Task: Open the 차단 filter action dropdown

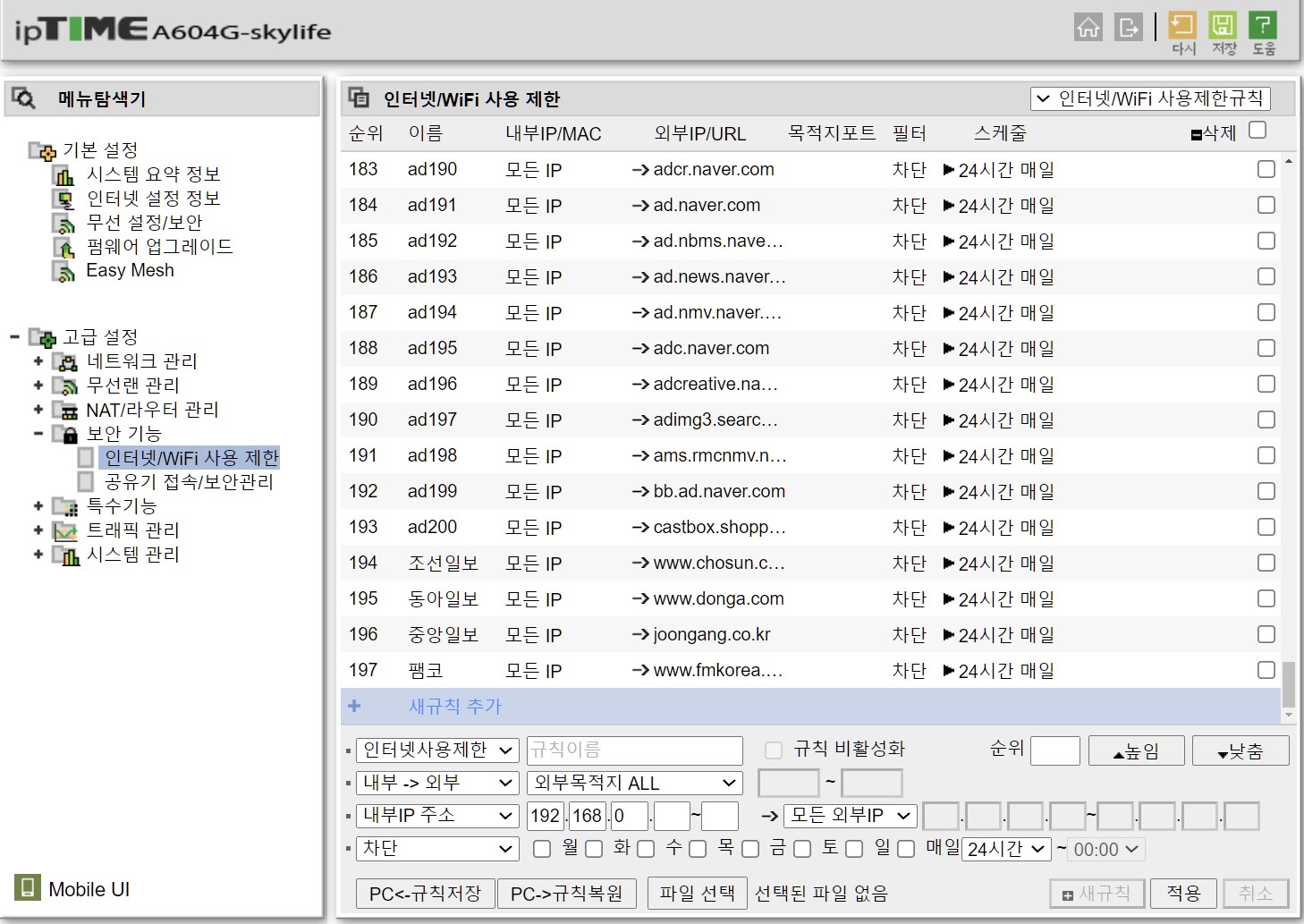Action: (437, 849)
